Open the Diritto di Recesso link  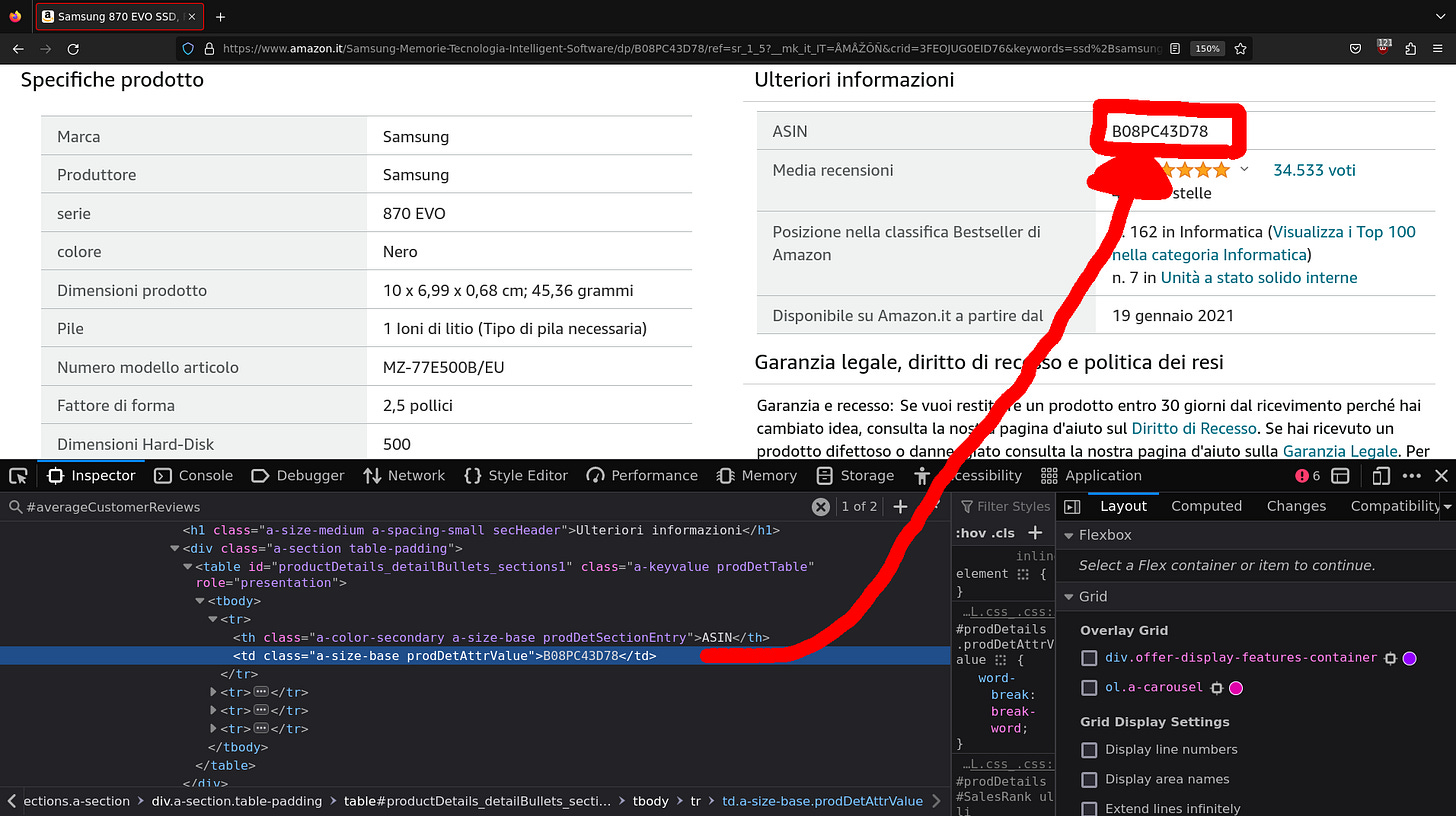1193,429
